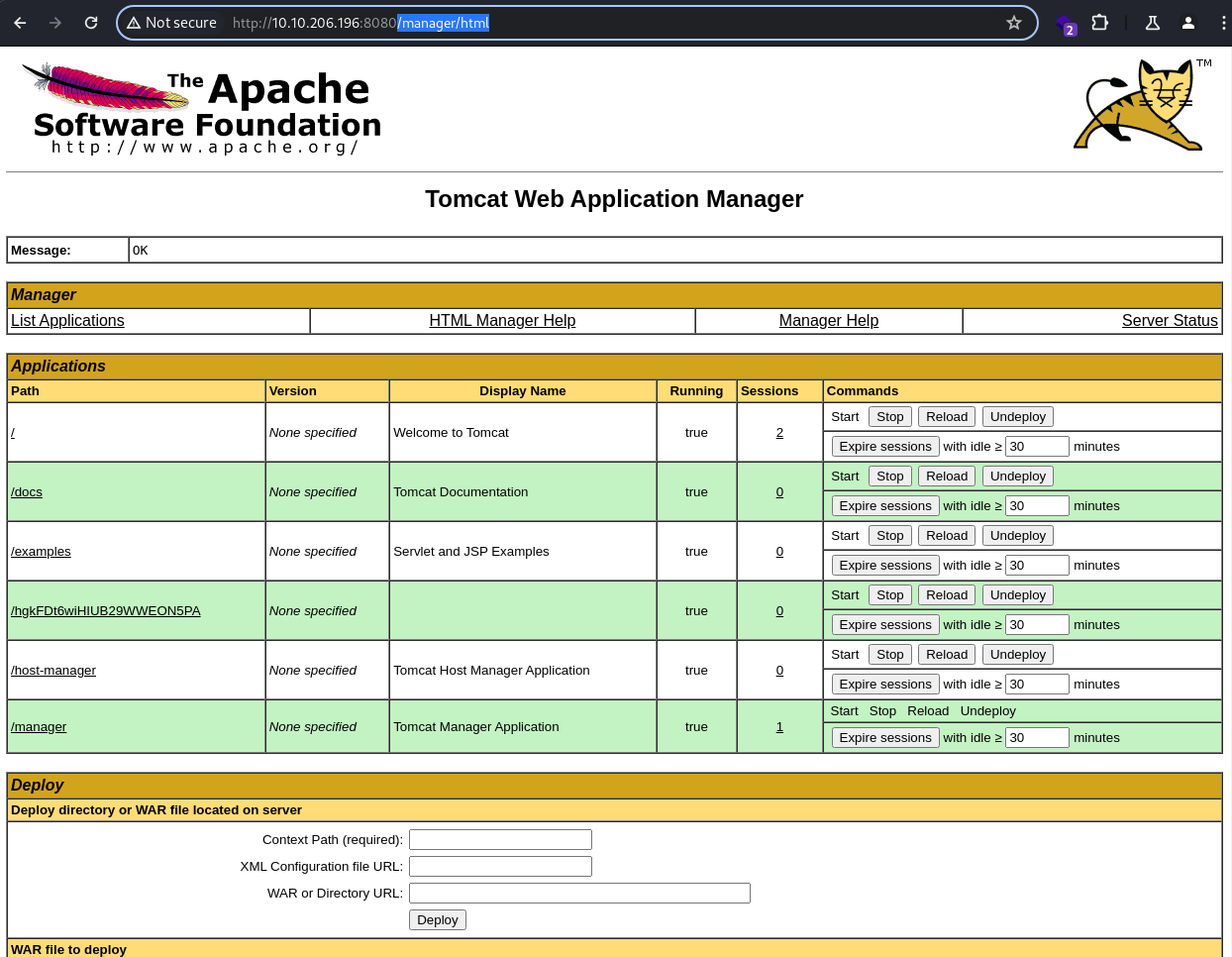View sessions count for /examples
The image size is (1232, 957).
click(779, 552)
